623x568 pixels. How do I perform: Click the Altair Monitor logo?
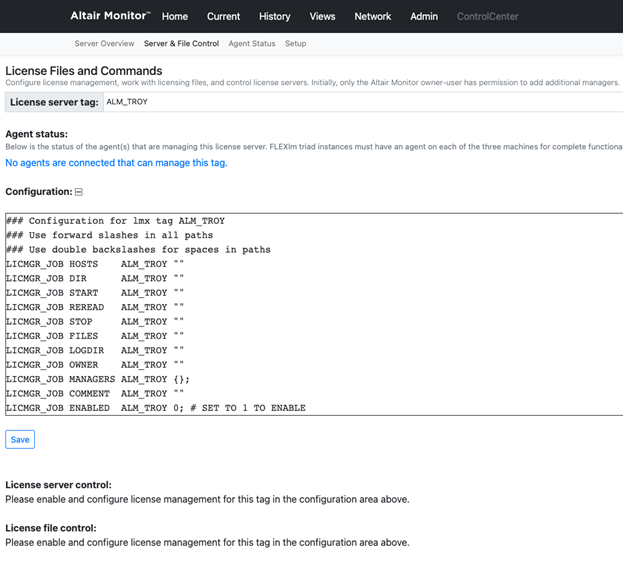pos(110,16)
